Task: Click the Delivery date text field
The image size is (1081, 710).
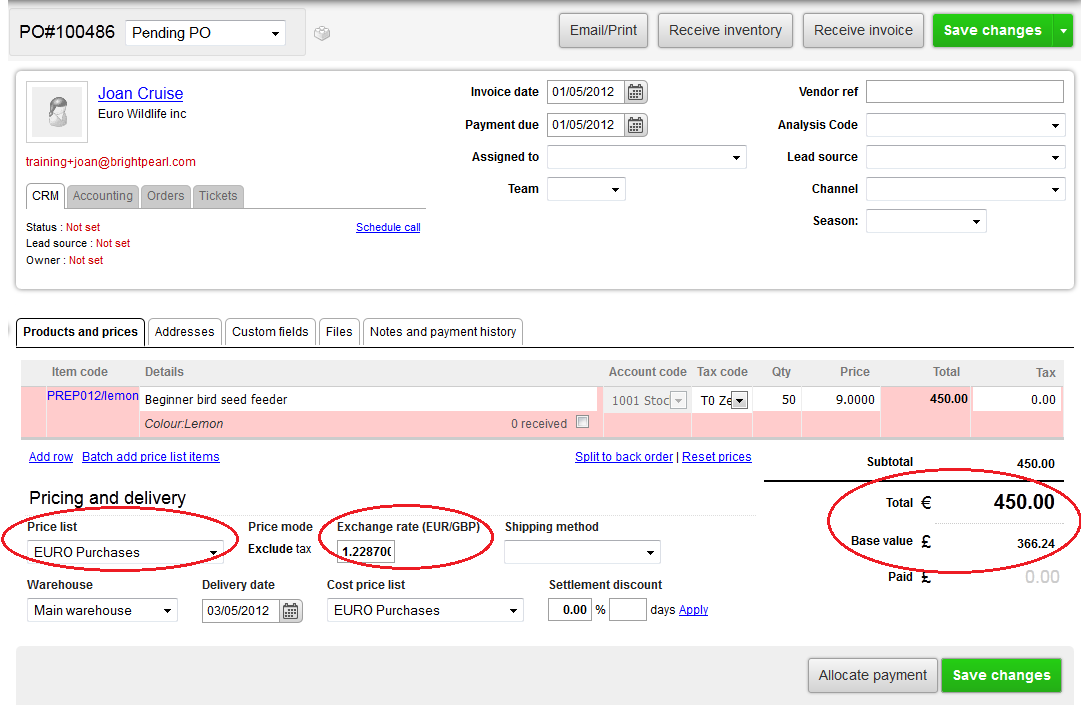Action: 241,611
